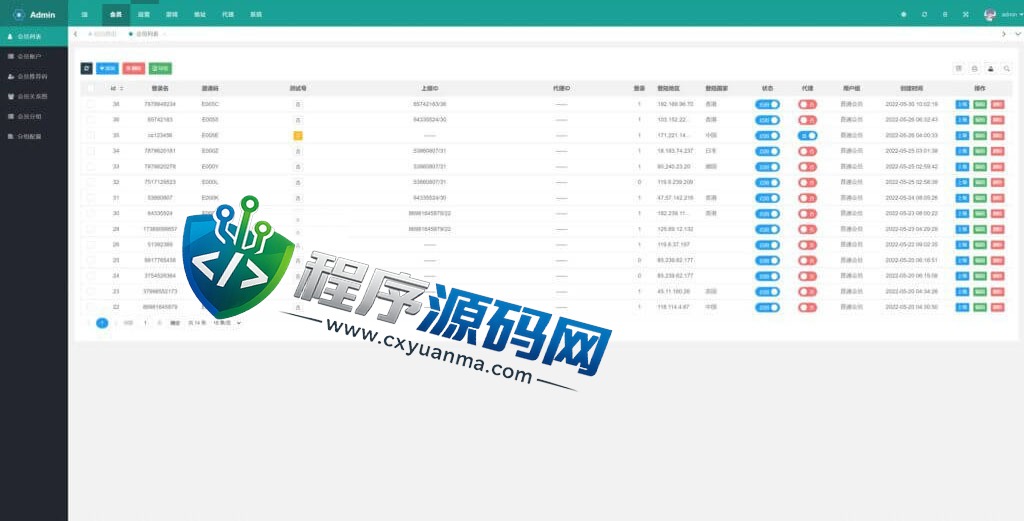The width and height of the screenshot is (1024, 521).
Task: Open third sidebar item with user-plus icon
Action: coord(34,76)
